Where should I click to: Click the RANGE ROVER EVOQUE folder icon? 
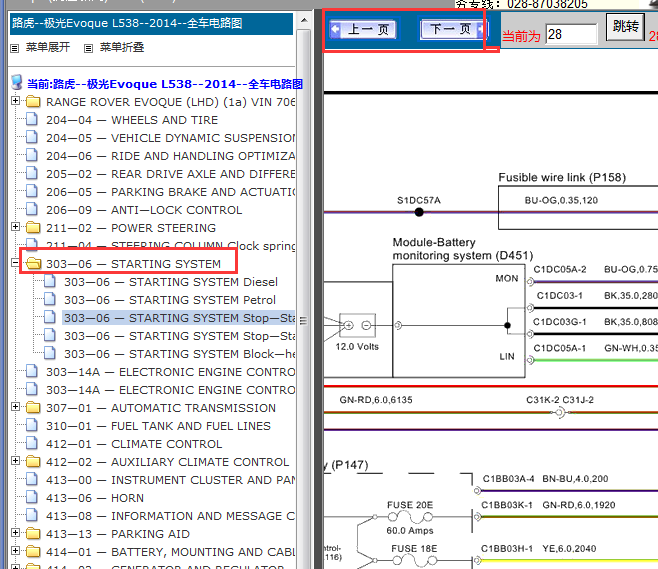coord(33,102)
